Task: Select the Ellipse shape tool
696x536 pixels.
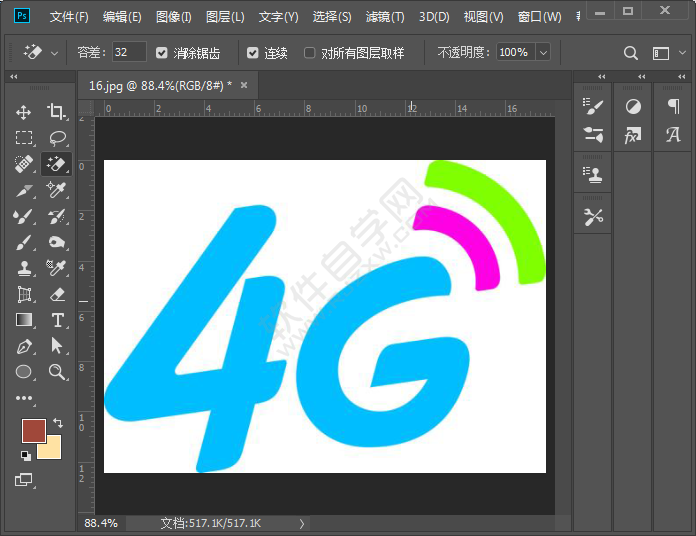Action: 24,372
